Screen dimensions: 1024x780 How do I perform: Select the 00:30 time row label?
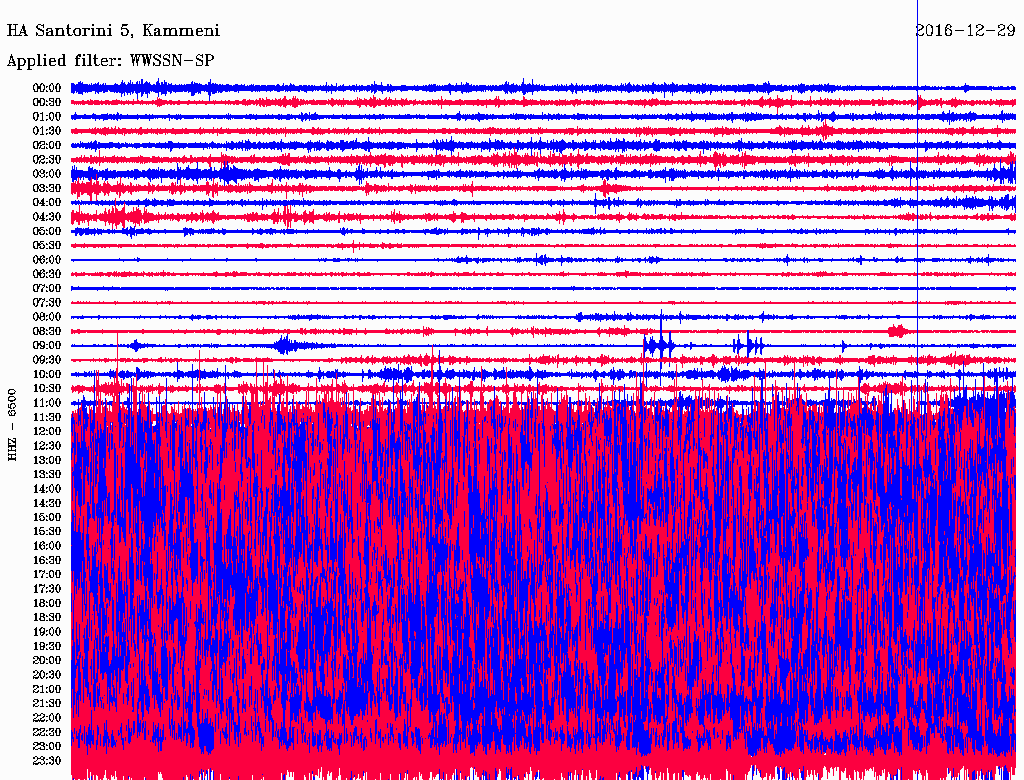pos(47,103)
